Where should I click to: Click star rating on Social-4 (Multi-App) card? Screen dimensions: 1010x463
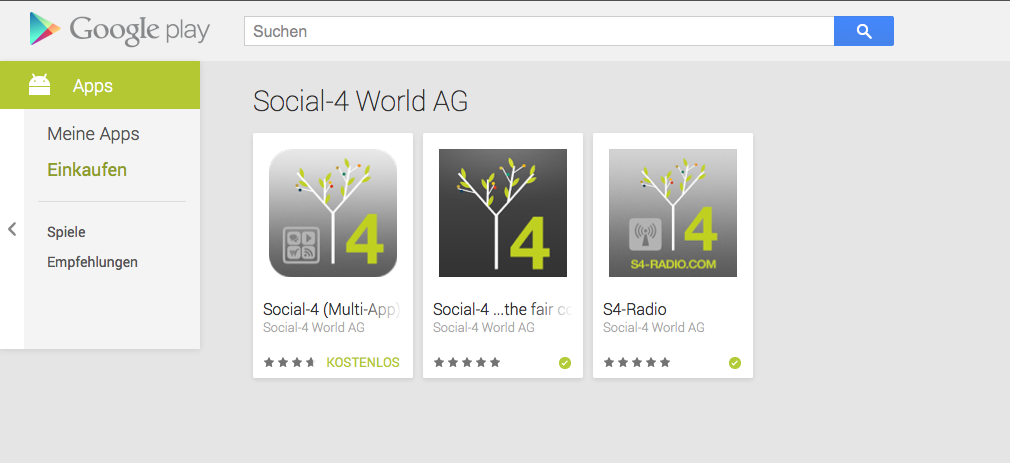289,363
